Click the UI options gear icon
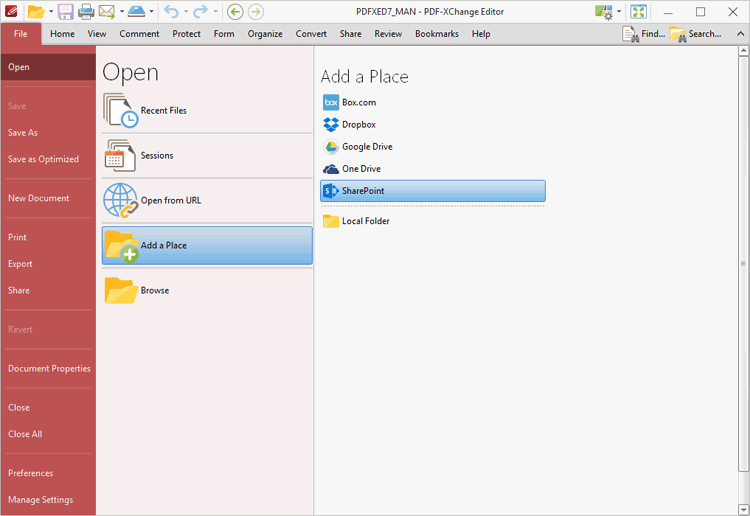750x516 pixels. point(604,12)
